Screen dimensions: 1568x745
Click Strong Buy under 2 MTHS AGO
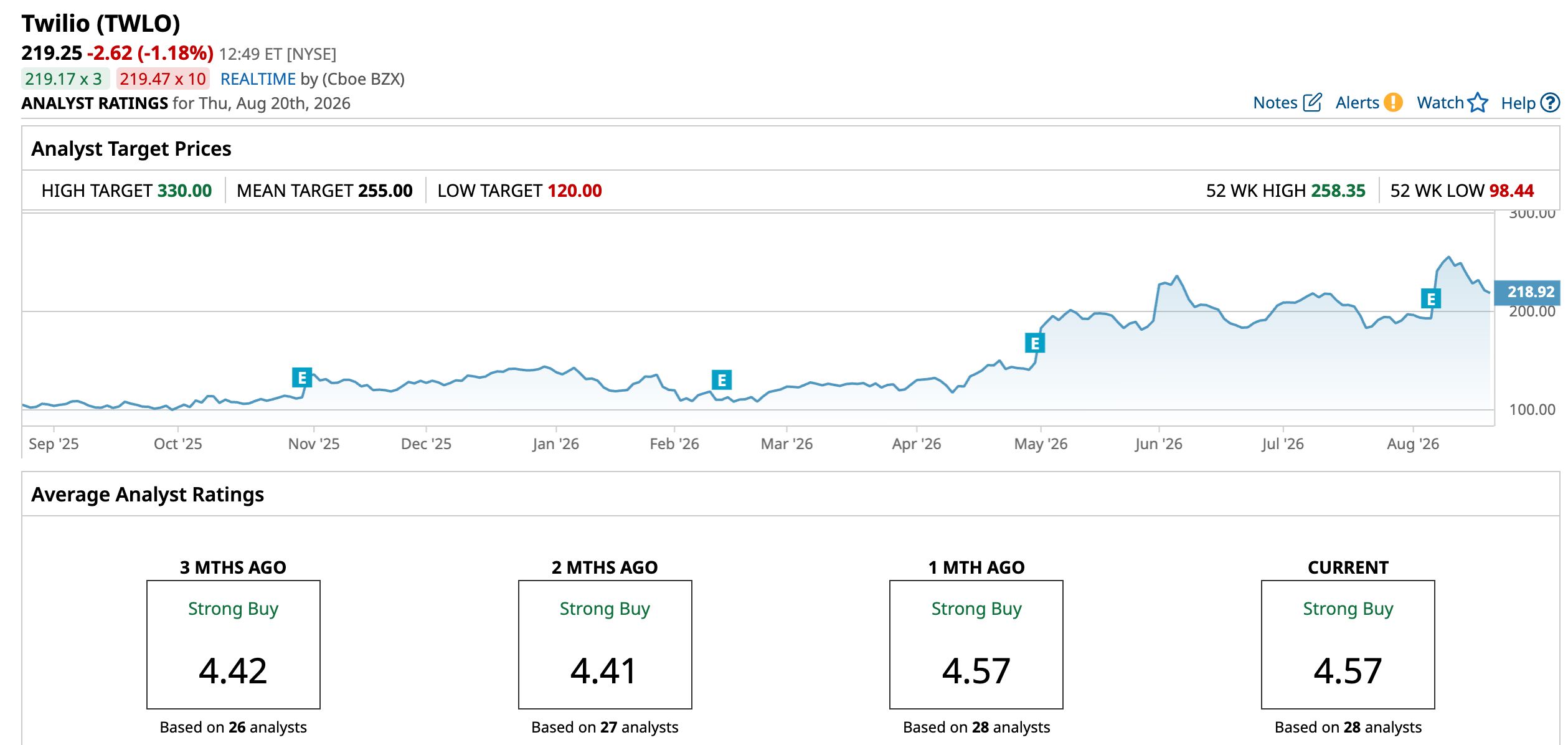(x=605, y=609)
